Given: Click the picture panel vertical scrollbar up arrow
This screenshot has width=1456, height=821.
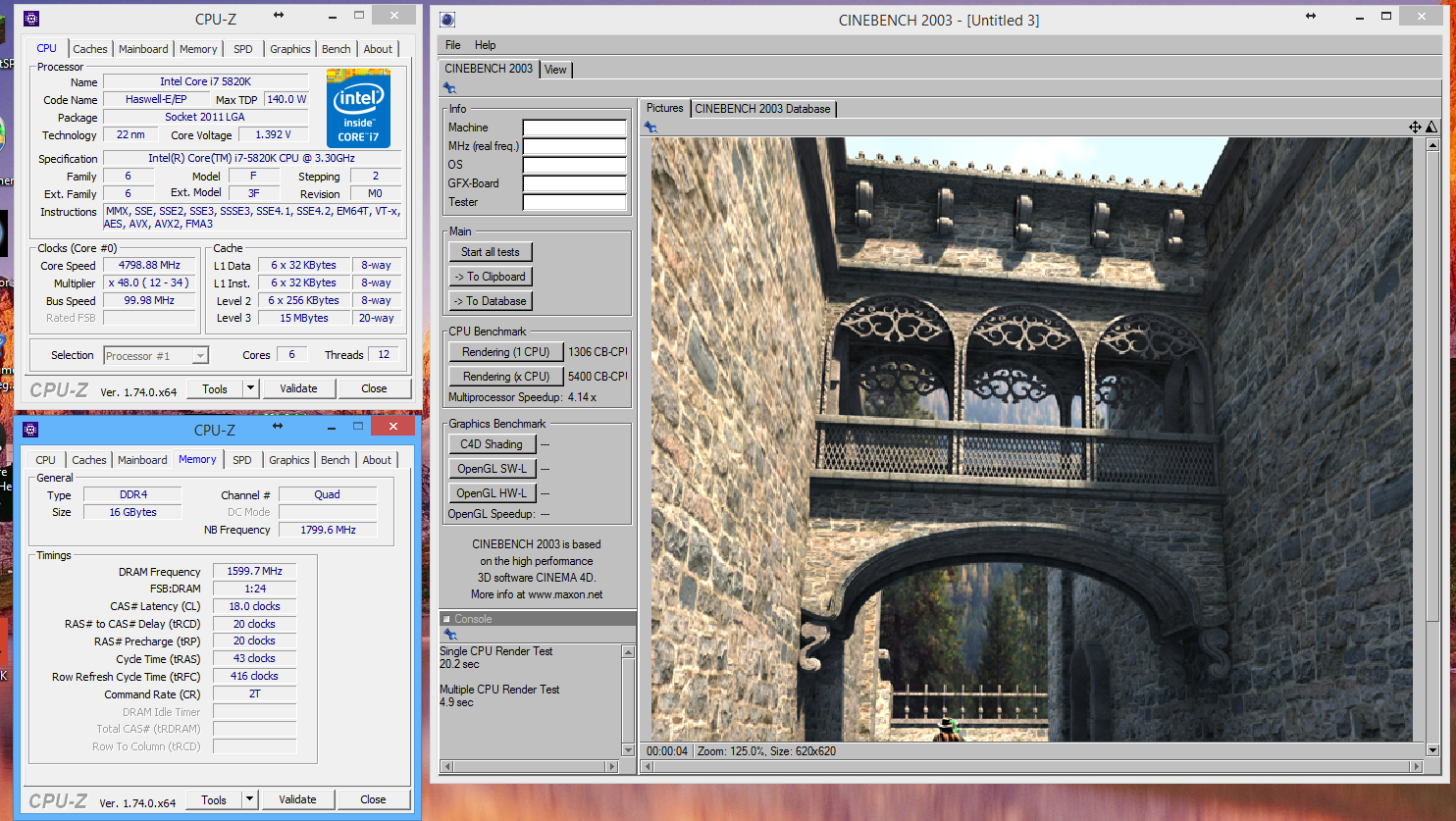Looking at the screenshot, I should 1432,144.
